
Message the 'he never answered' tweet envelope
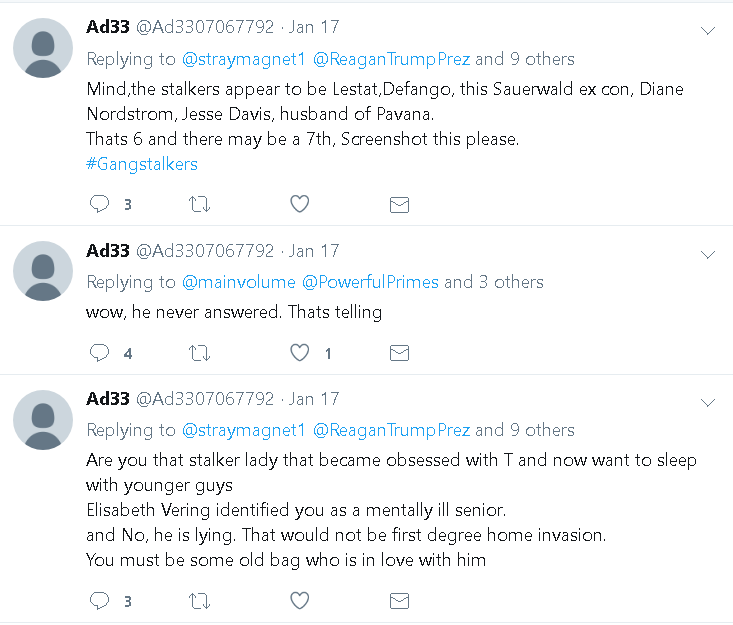[x=399, y=353]
